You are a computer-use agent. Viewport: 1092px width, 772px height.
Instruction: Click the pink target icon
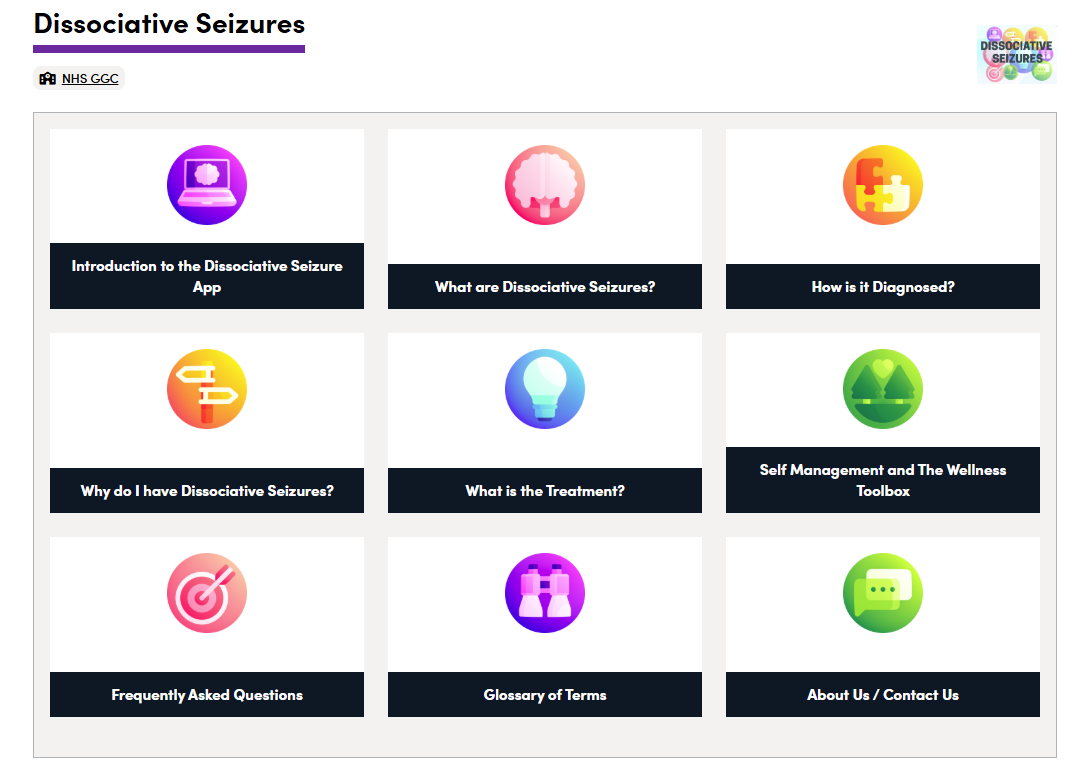pos(207,593)
